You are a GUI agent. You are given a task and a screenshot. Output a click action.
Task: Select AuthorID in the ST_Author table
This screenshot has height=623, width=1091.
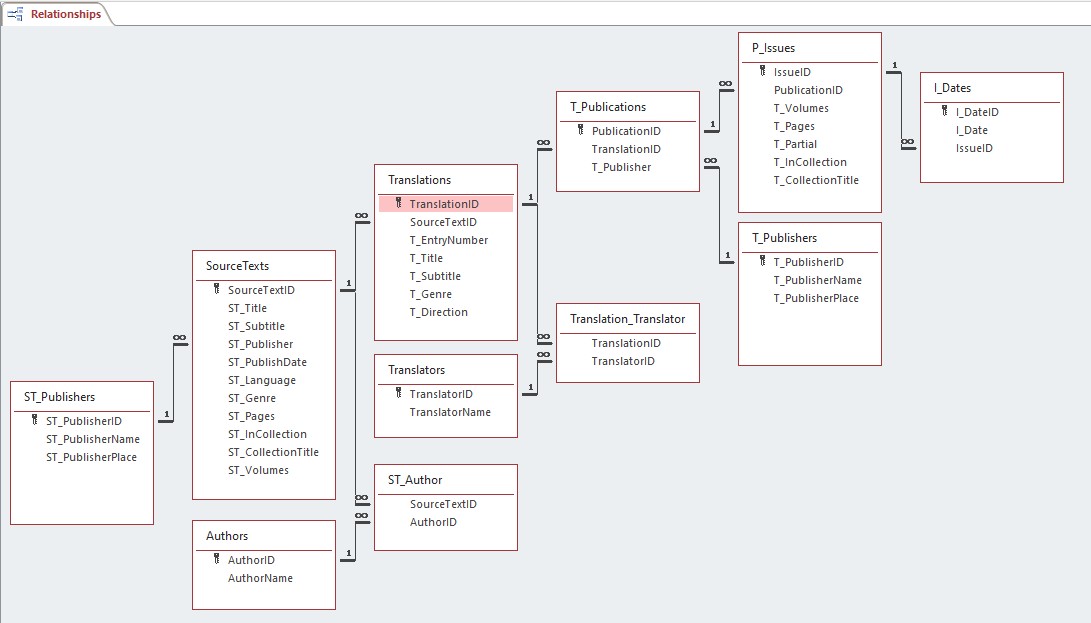pyautogui.click(x=433, y=522)
